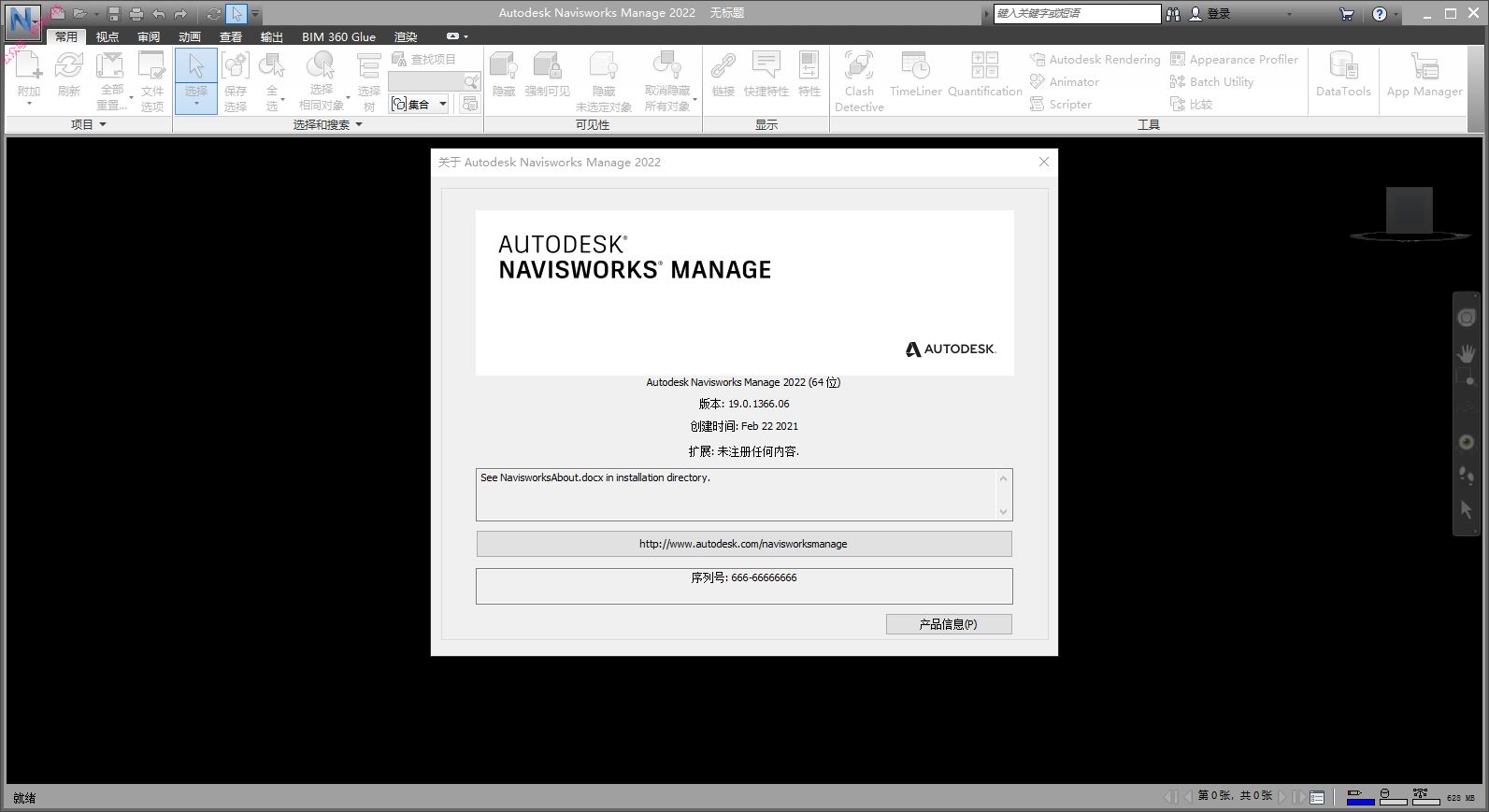
Task: Switch to the 审阅 ribbon tab
Action: click(x=149, y=36)
